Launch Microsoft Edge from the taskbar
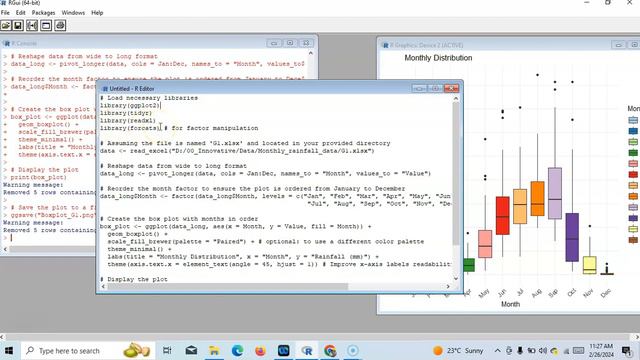This screenshot has width=640, height=360. click(237, 351)
